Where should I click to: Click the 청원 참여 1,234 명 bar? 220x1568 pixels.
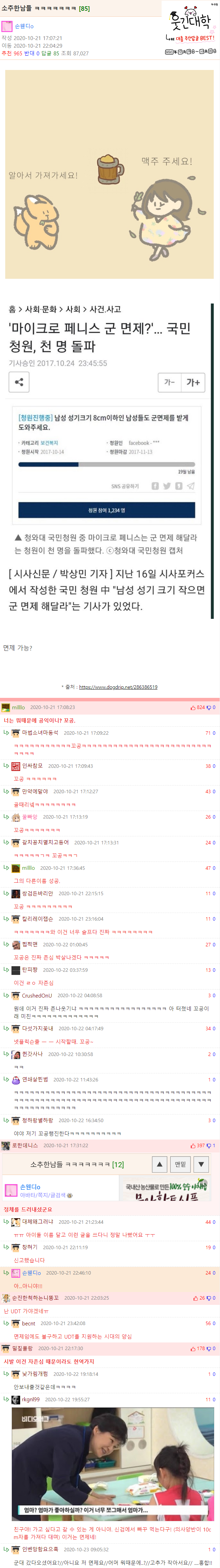point(106,510)
